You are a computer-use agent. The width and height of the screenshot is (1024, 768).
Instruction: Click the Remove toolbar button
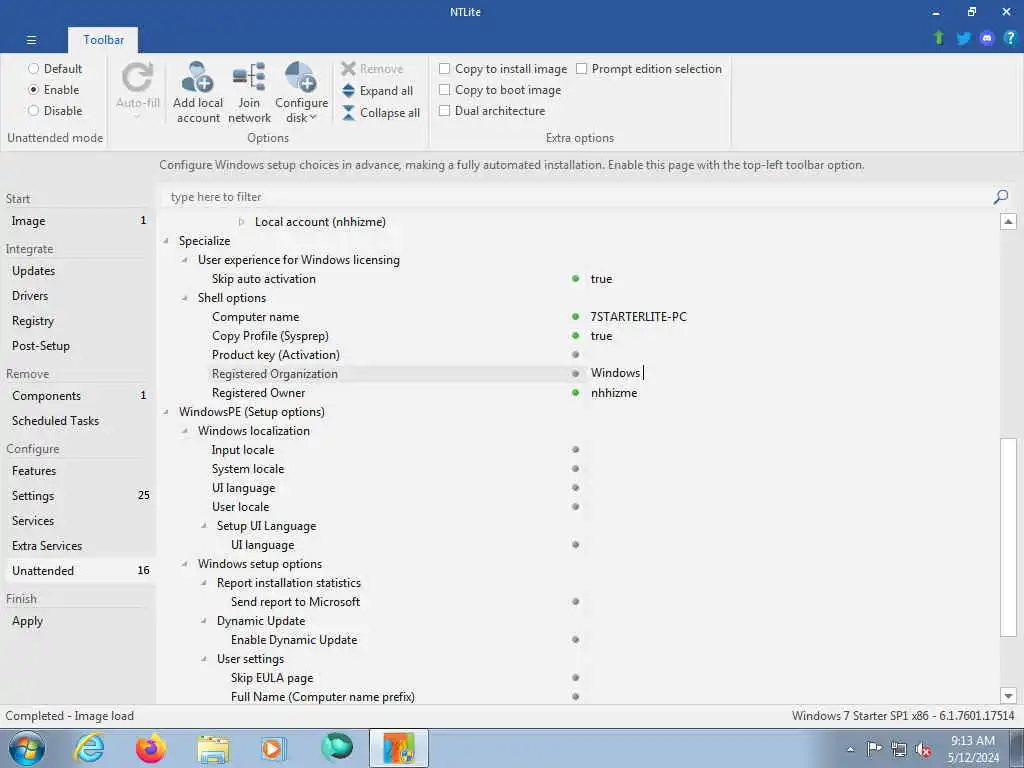pos(372,69)
